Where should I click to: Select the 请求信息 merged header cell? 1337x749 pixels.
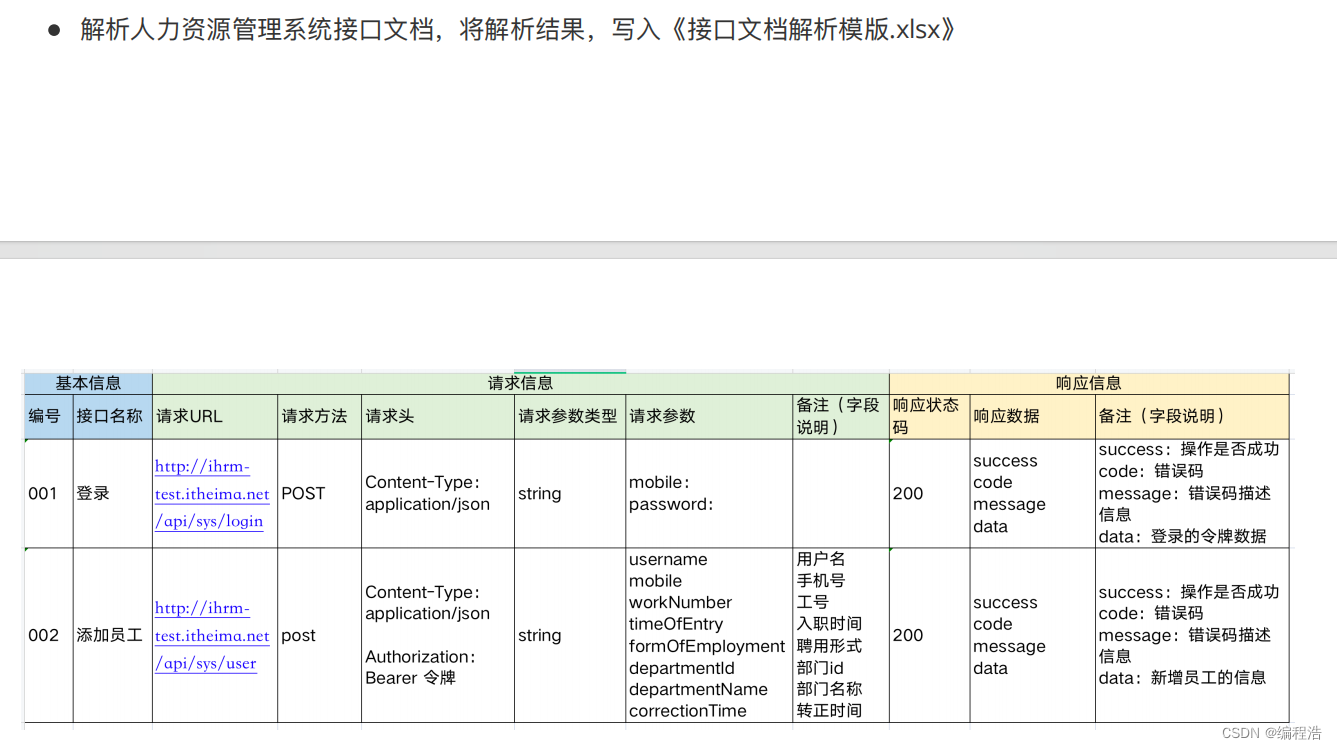coord(521,383)
